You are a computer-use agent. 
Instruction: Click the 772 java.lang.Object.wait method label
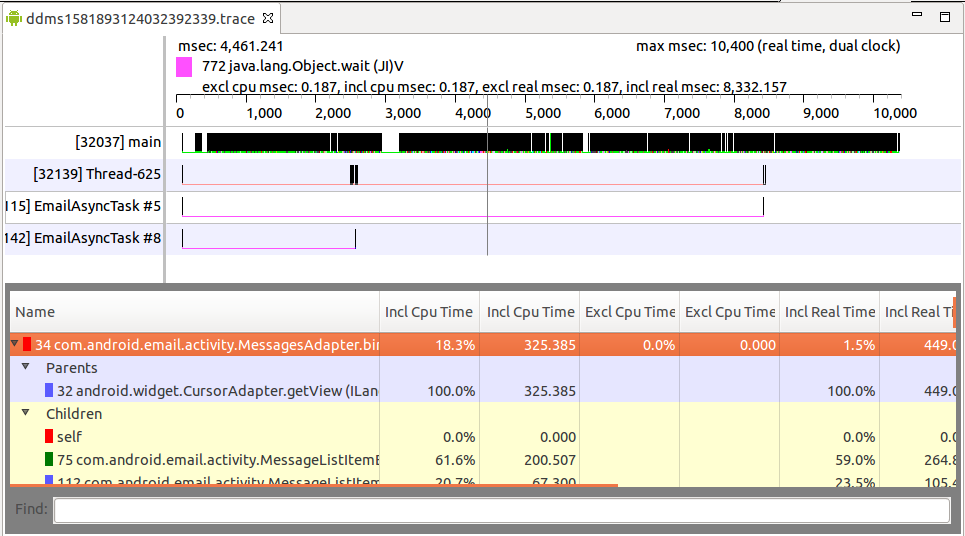(303, 66)
